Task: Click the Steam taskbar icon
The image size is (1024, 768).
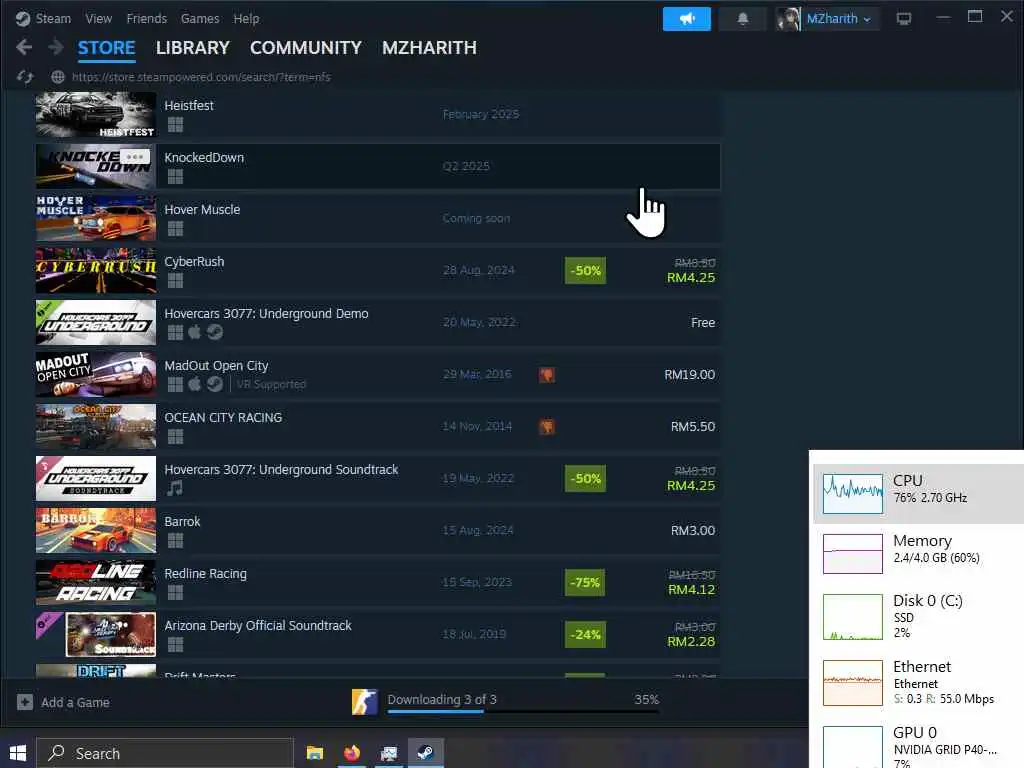Action: 426,753
